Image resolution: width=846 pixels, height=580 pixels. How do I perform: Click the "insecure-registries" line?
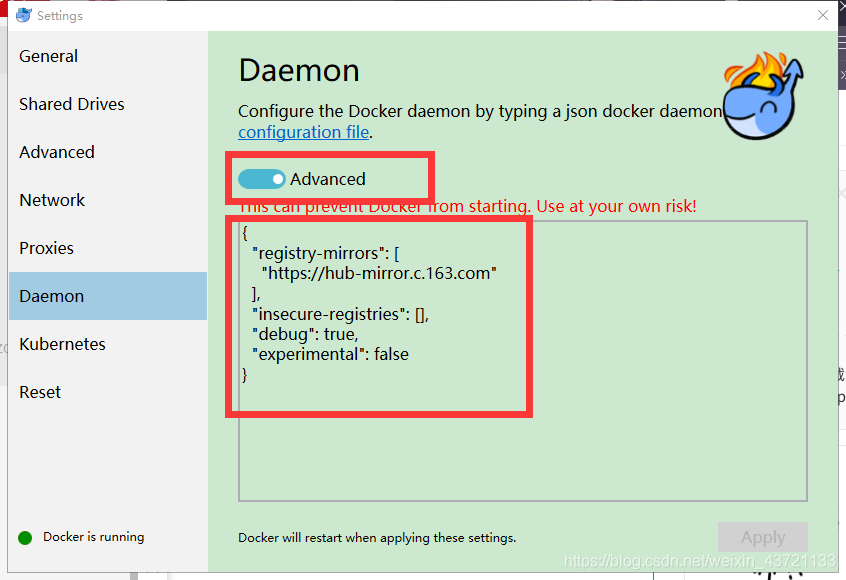pos(340,314)
